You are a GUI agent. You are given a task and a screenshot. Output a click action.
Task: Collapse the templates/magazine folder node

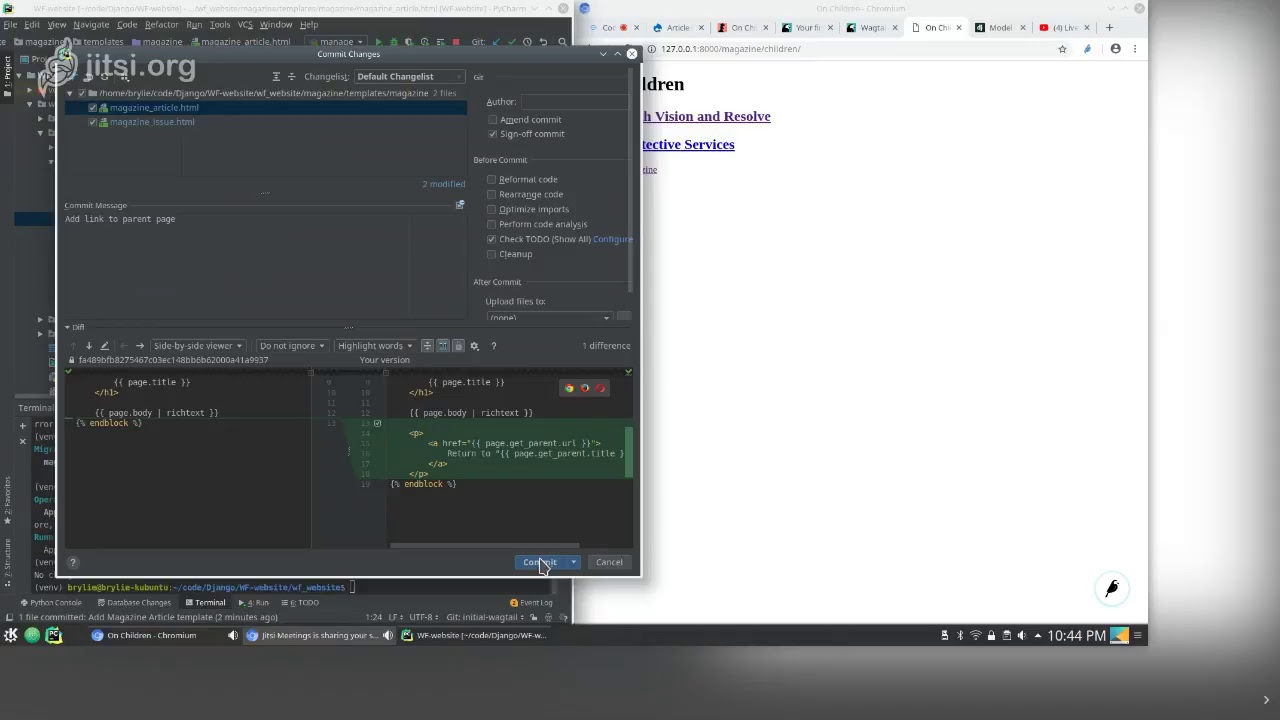[70, 93]
